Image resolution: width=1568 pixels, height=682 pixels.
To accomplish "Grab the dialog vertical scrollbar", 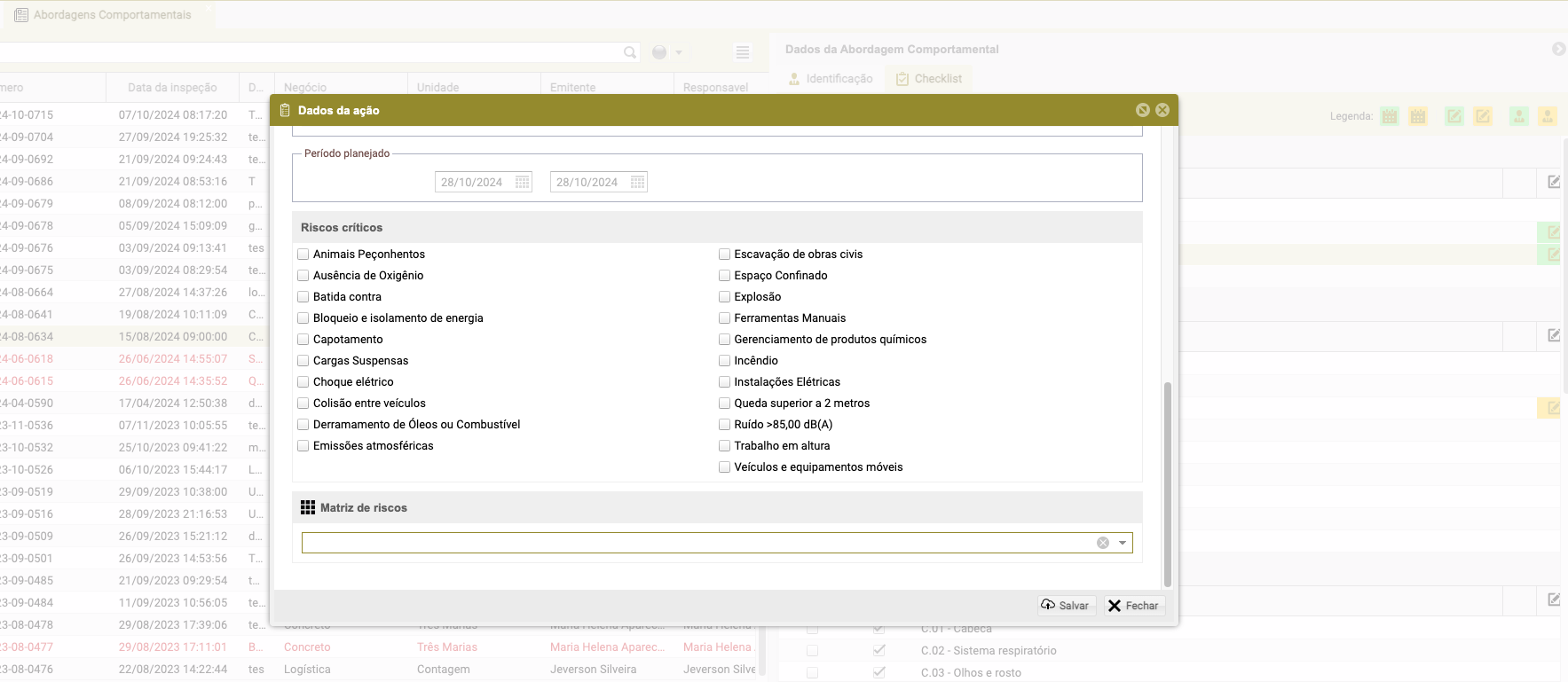I will click(x=1167, y=484).
